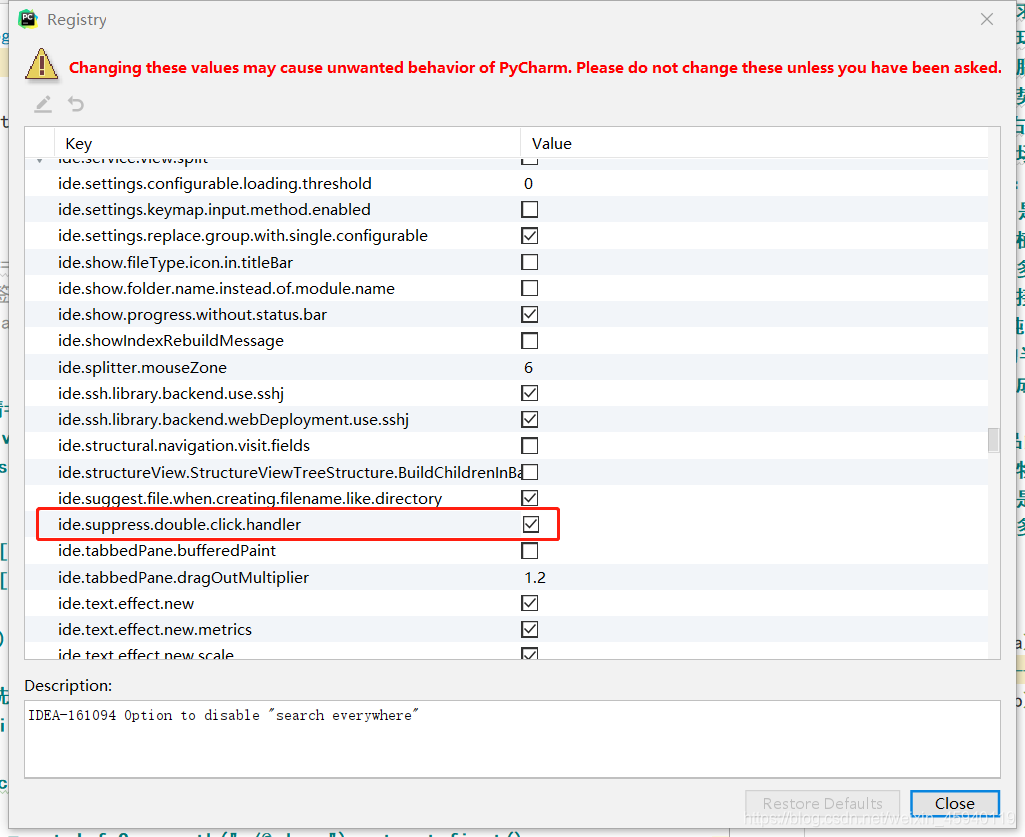Select ide.show.fileType.icon.in.titleBar key text
This screenshot has height=837, width=1025.
(175, 262)
